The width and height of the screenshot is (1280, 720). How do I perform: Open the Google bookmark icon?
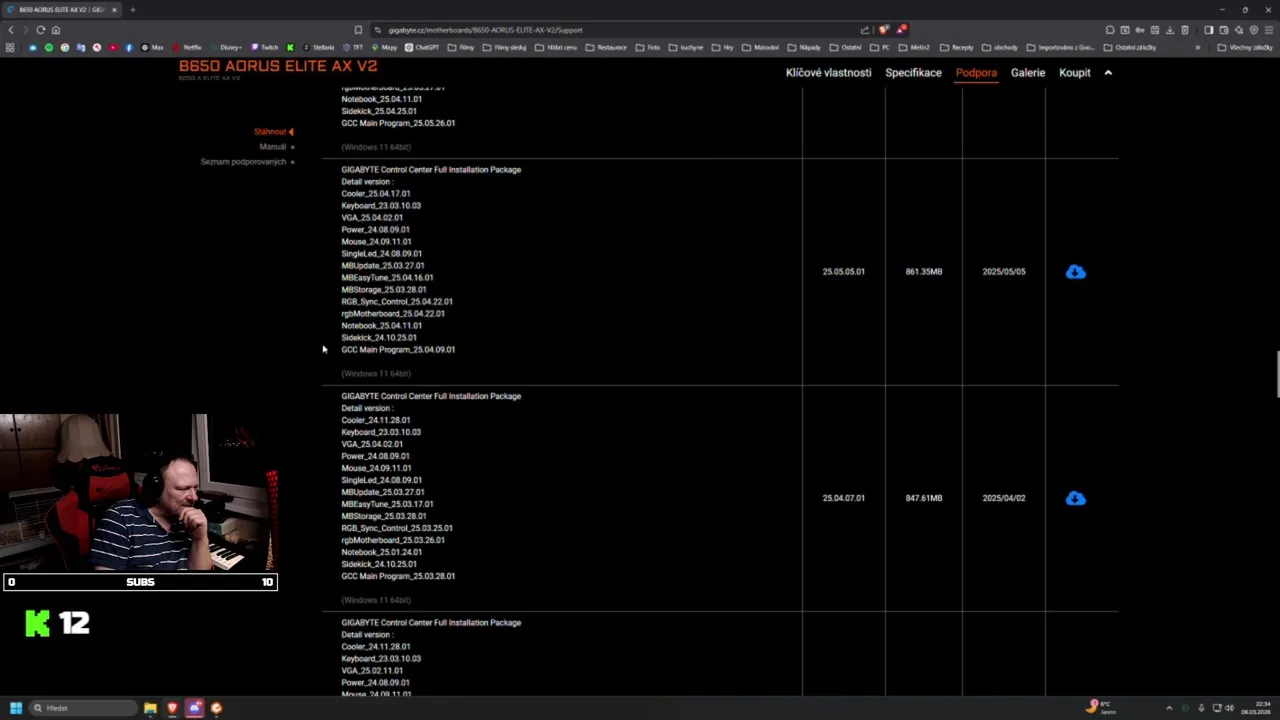click(65, 47)
